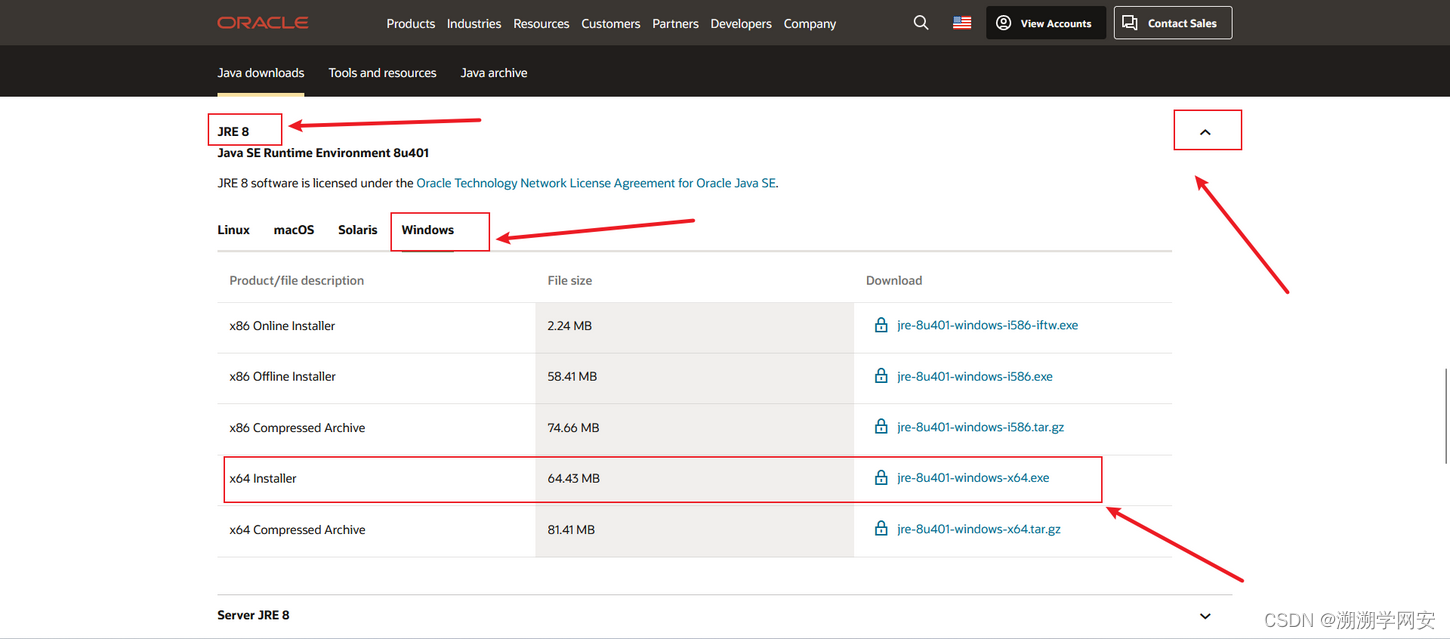
Task: Click the Oracle logo
Action: coord(263,23)
